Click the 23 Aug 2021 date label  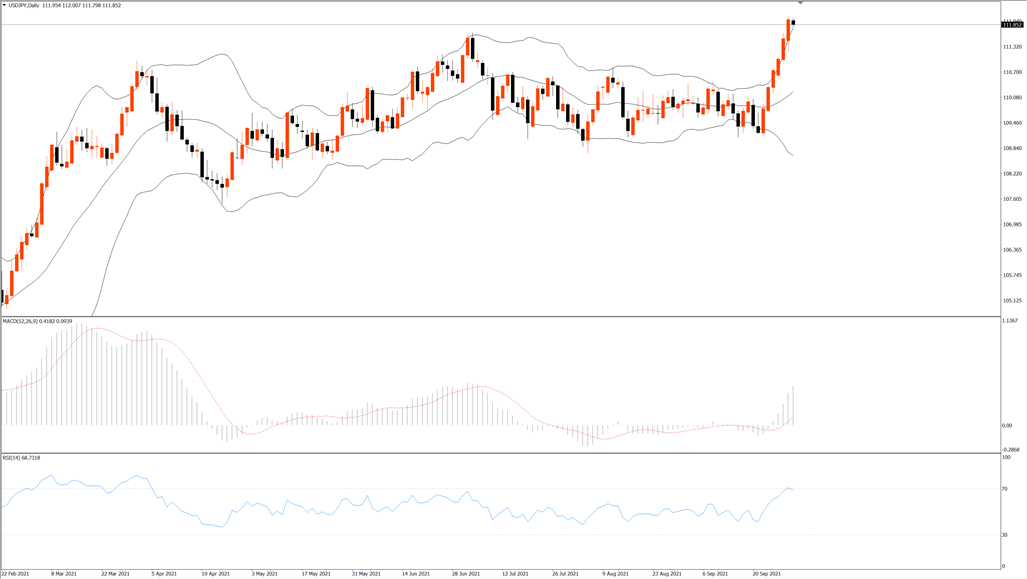[x=665, y=574]
